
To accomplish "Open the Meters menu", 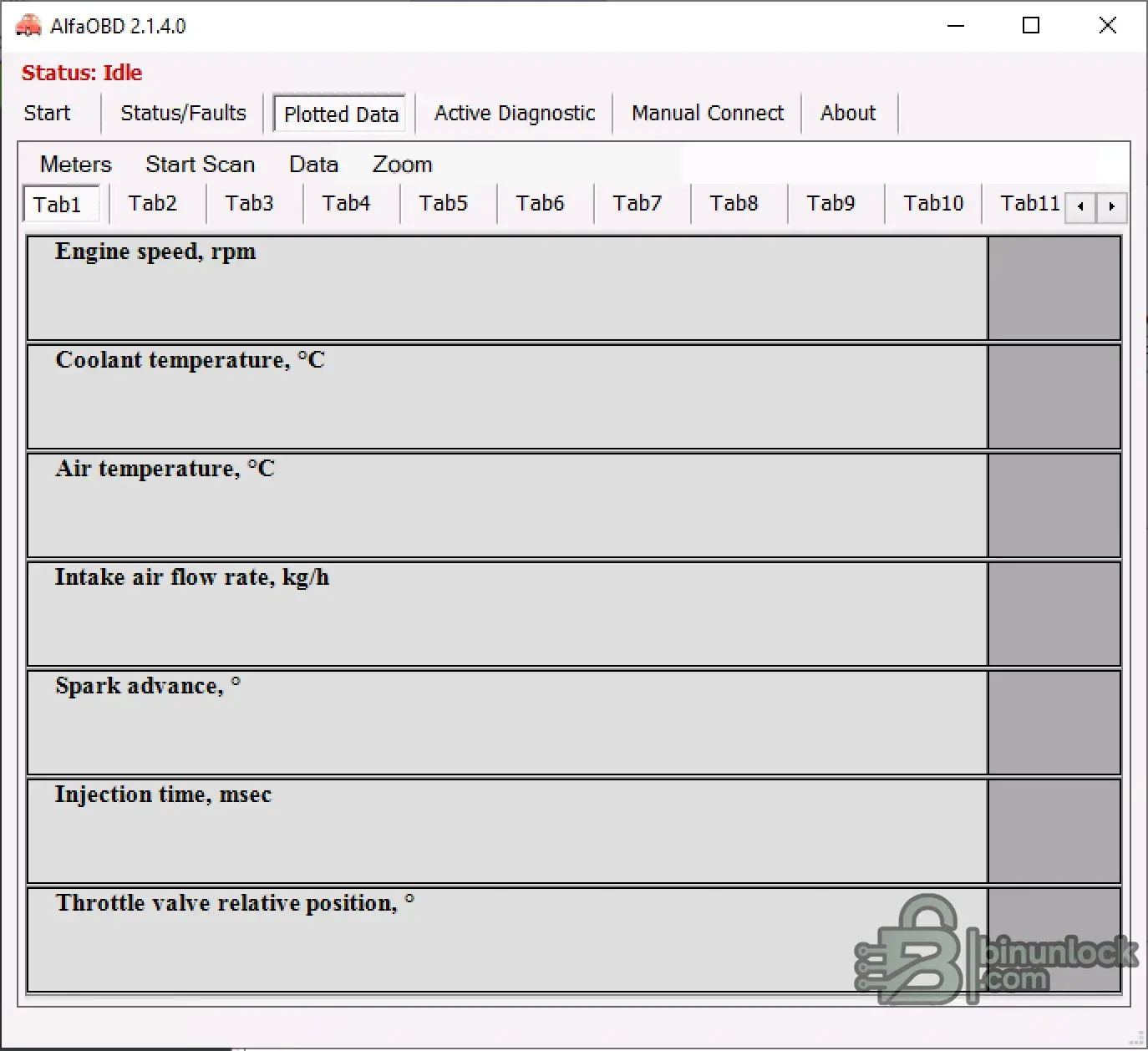I will (x=76, y=165).
